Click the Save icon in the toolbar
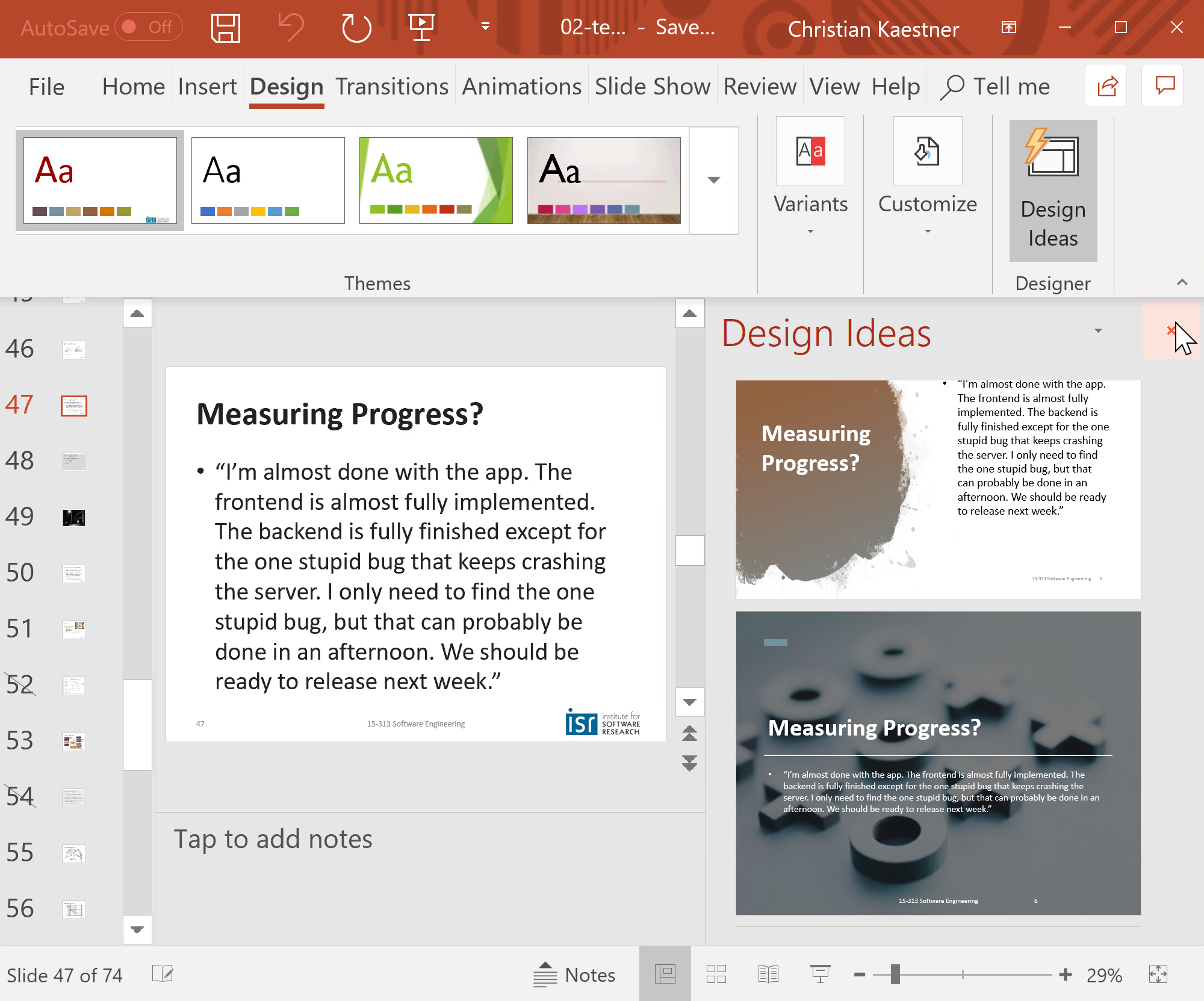 click(224, 28)
